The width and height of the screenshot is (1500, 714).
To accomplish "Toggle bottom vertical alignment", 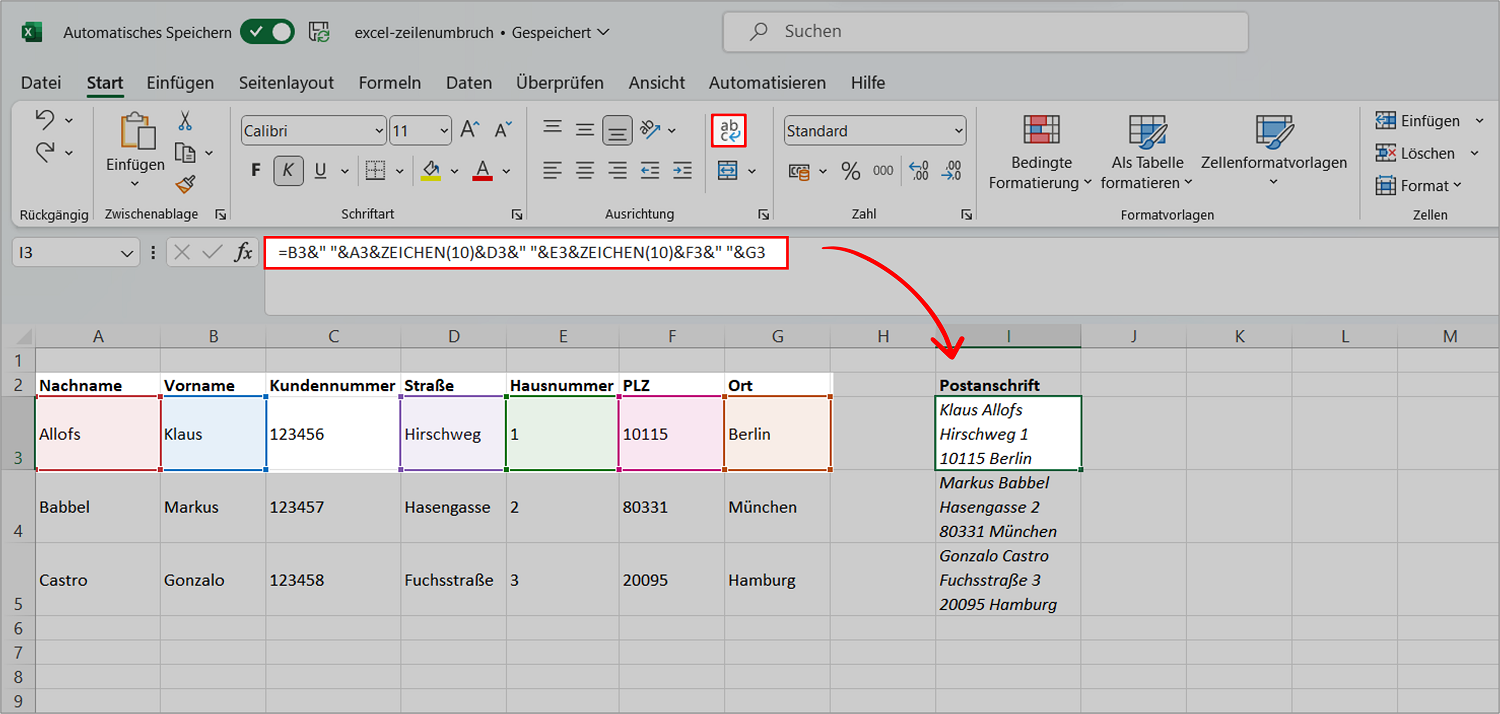I will (x=618, y=130).
